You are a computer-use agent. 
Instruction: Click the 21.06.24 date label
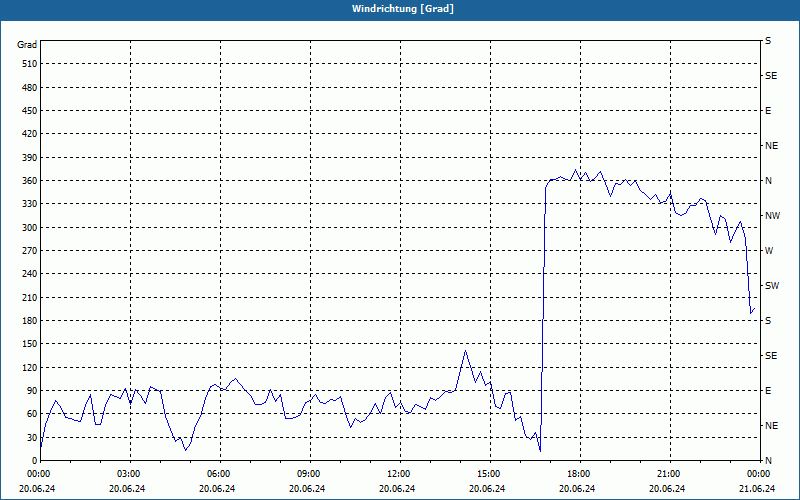point(757,489)
